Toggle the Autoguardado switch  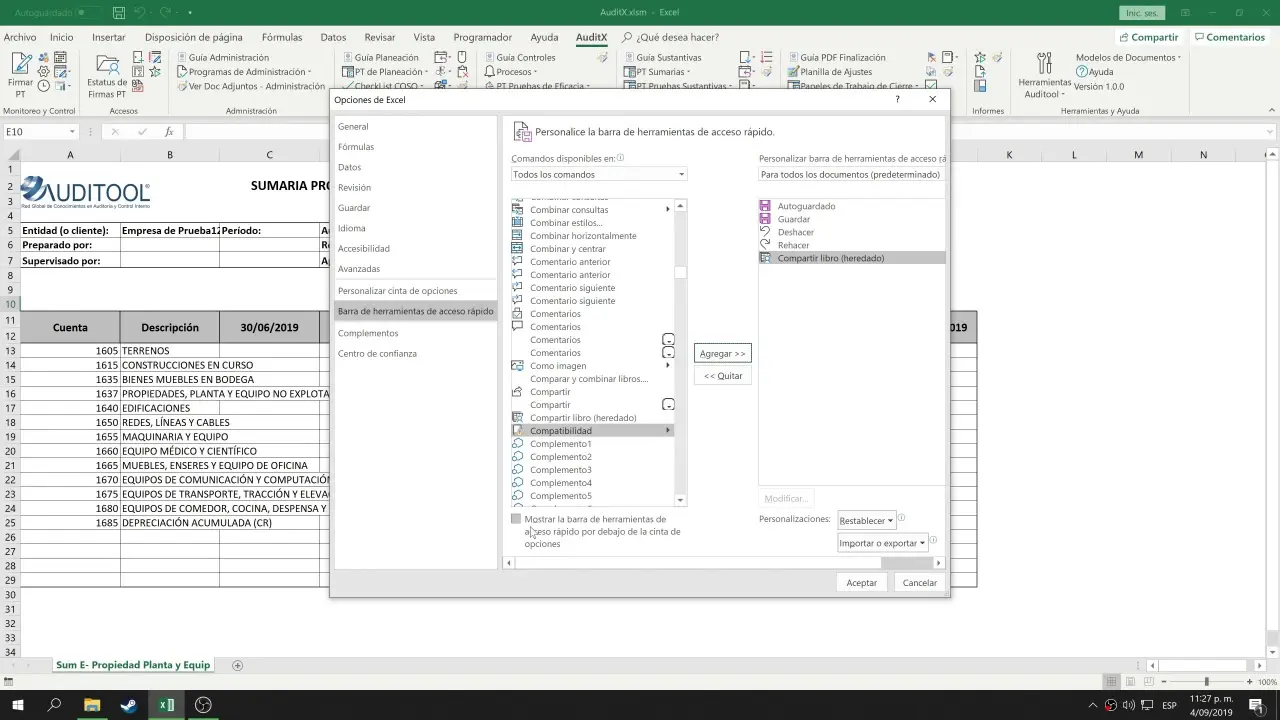pyautogui.click(x=88, y=13)
